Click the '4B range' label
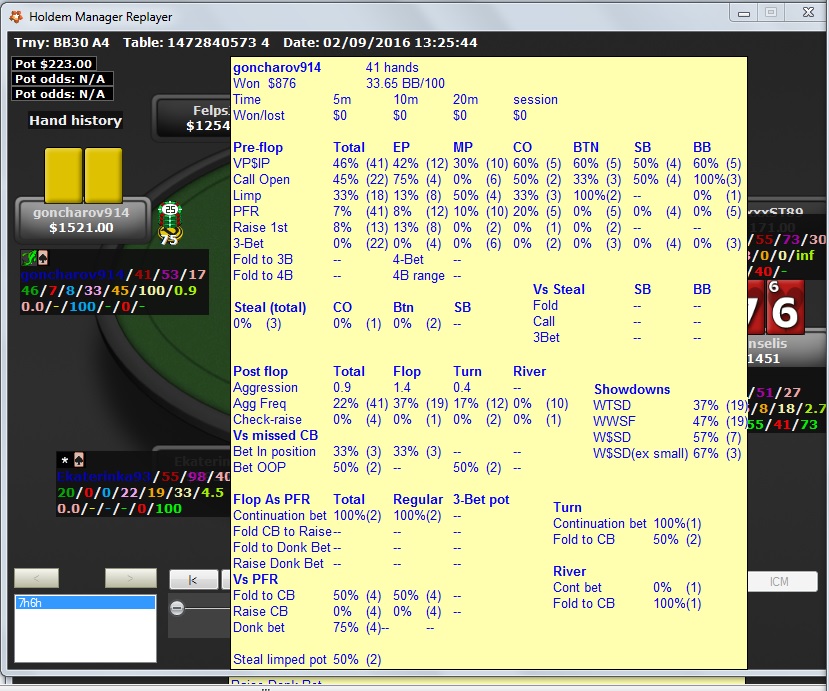This screenshot has width=829, height=691. tap(419, 276)
